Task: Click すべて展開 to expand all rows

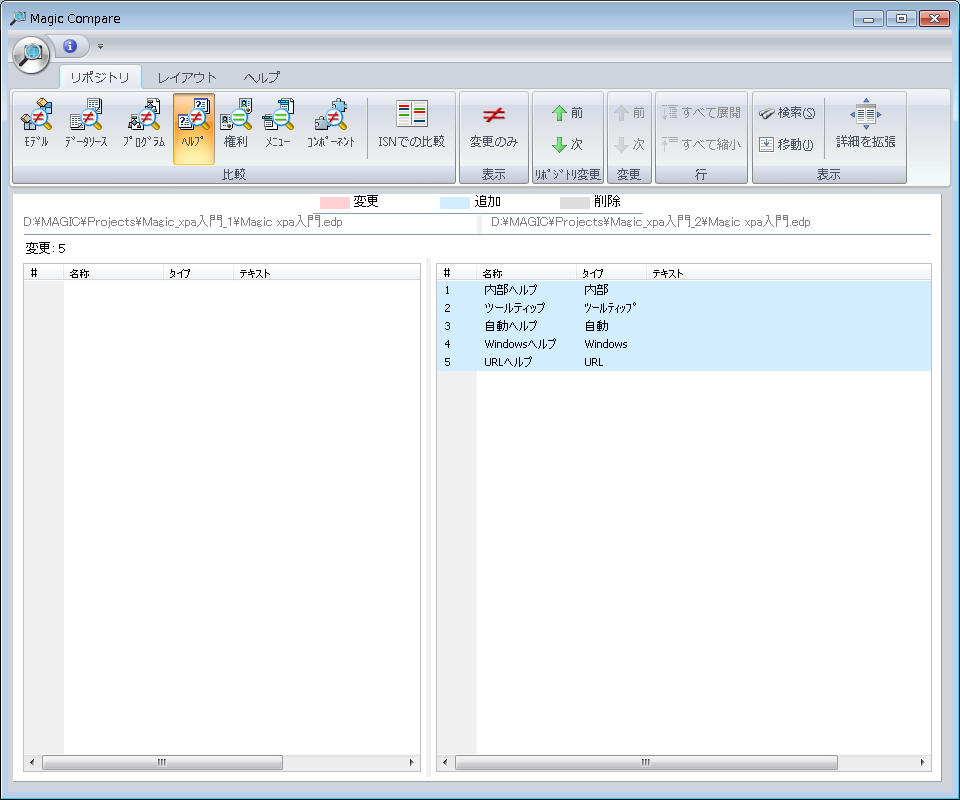Action: coord(701,113)
